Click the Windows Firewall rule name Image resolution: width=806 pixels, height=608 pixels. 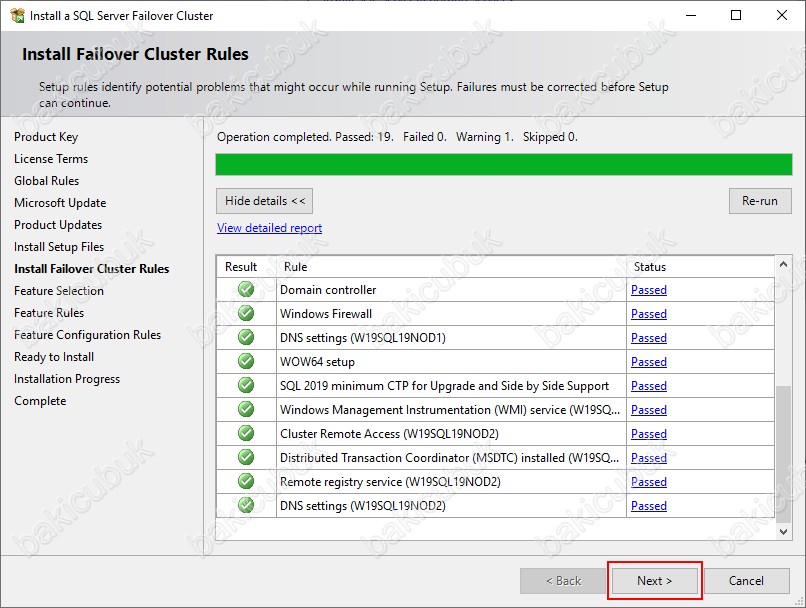[326, 314]
